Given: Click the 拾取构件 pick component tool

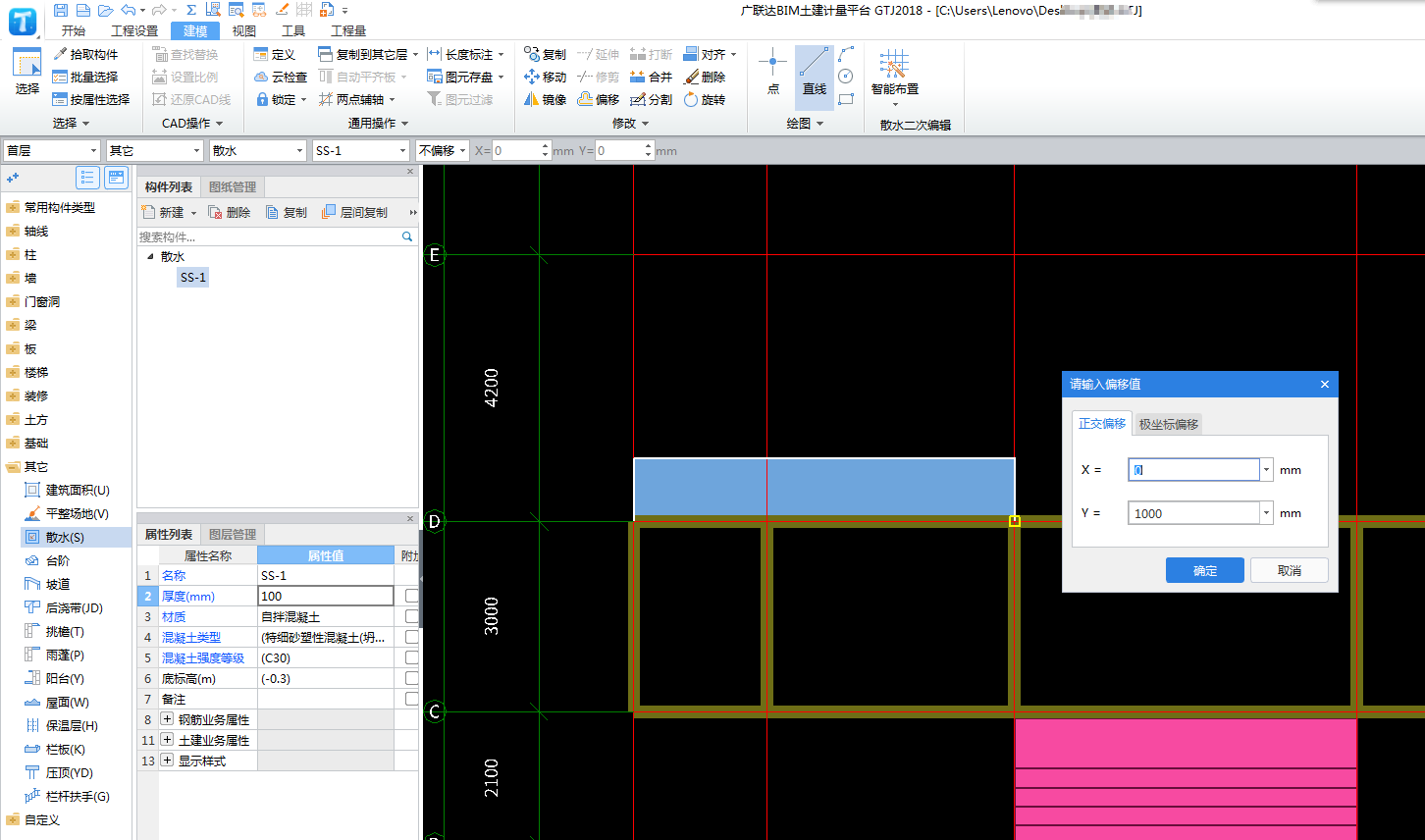Looking at the screenshot, I should [85, 54].
